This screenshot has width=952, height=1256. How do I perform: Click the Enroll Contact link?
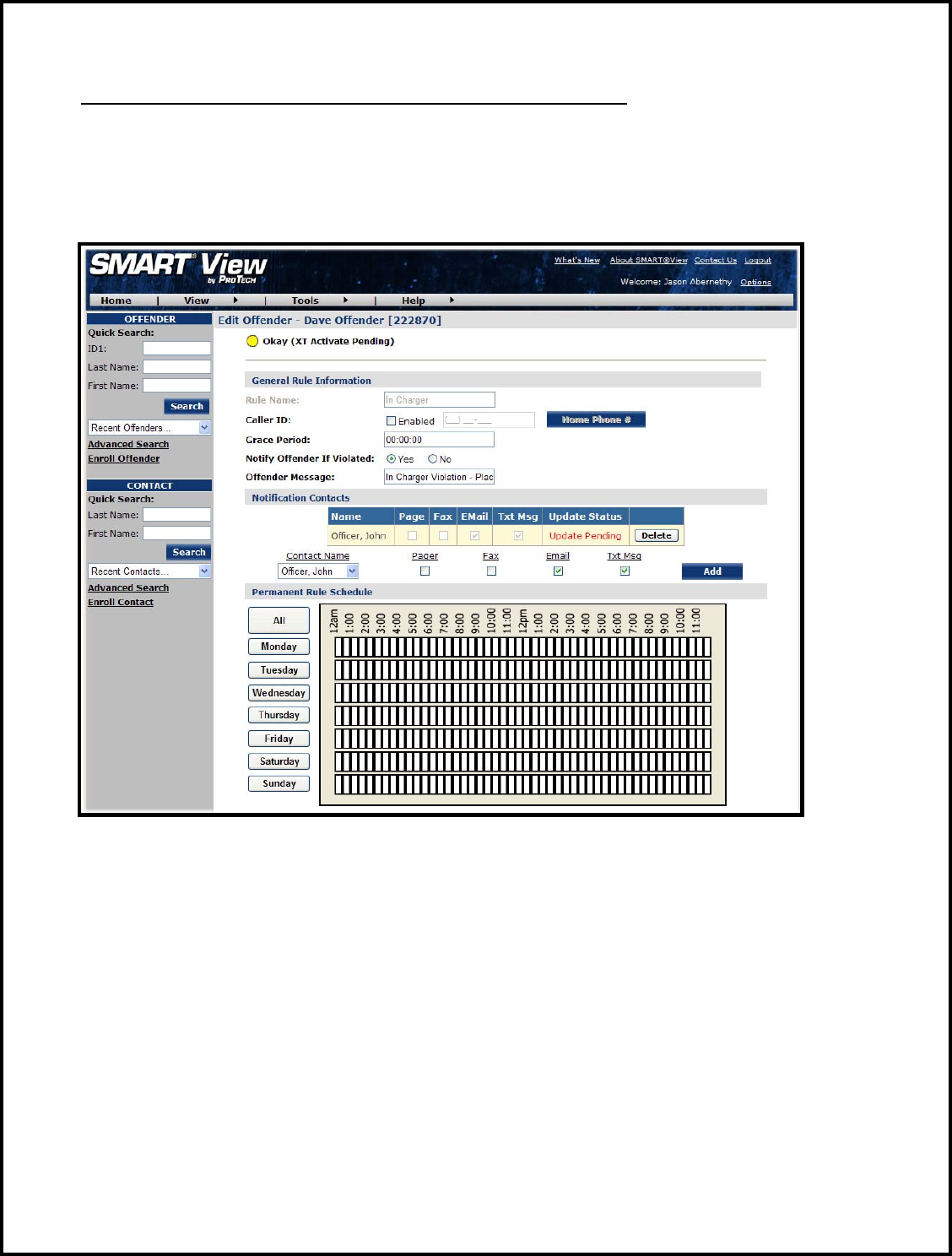[x=121, y=602]
